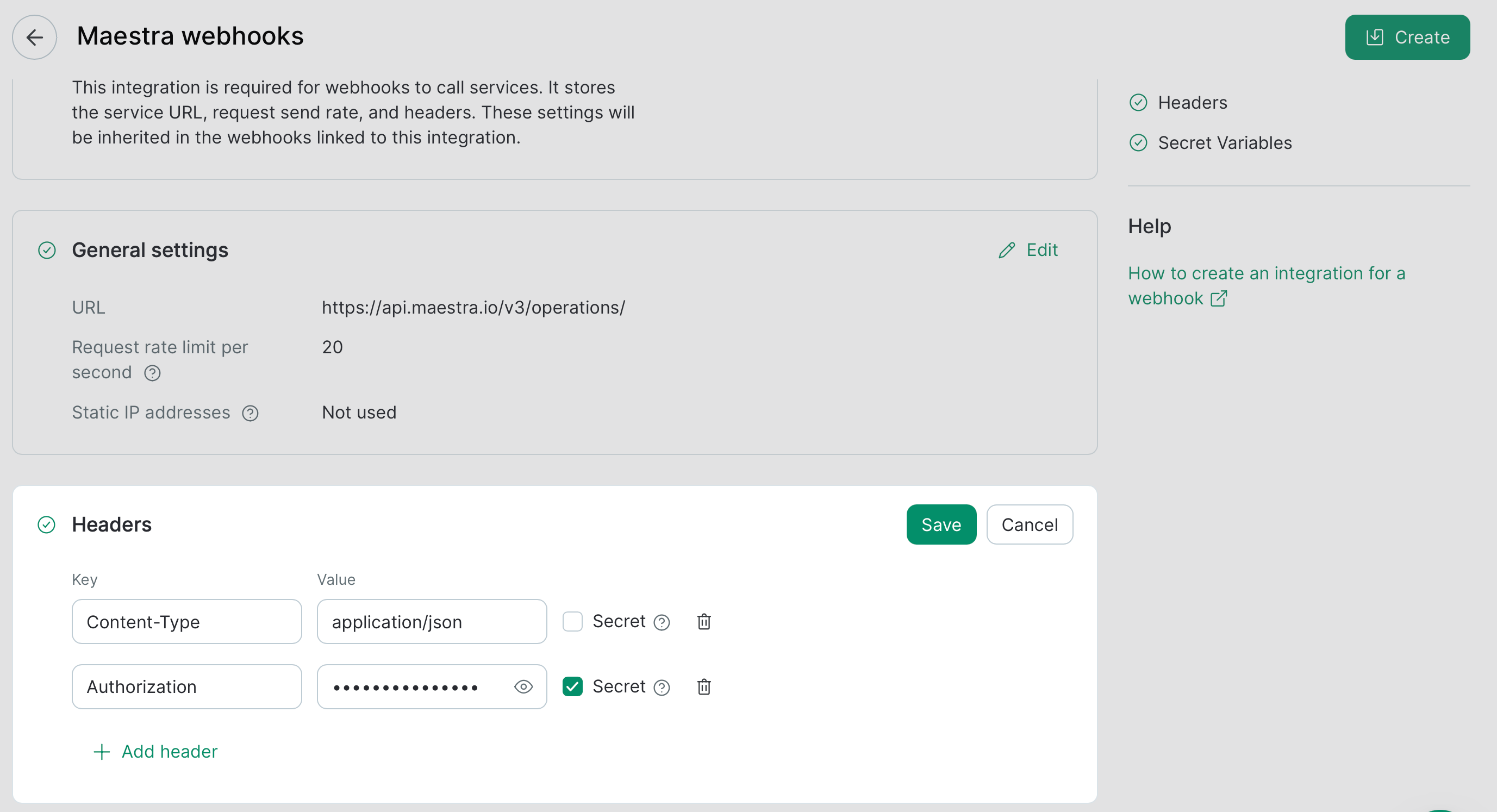This screenshot has height=812, width=1497.
Task: Reveal the Authorization secret value
Action: [523, 687]
